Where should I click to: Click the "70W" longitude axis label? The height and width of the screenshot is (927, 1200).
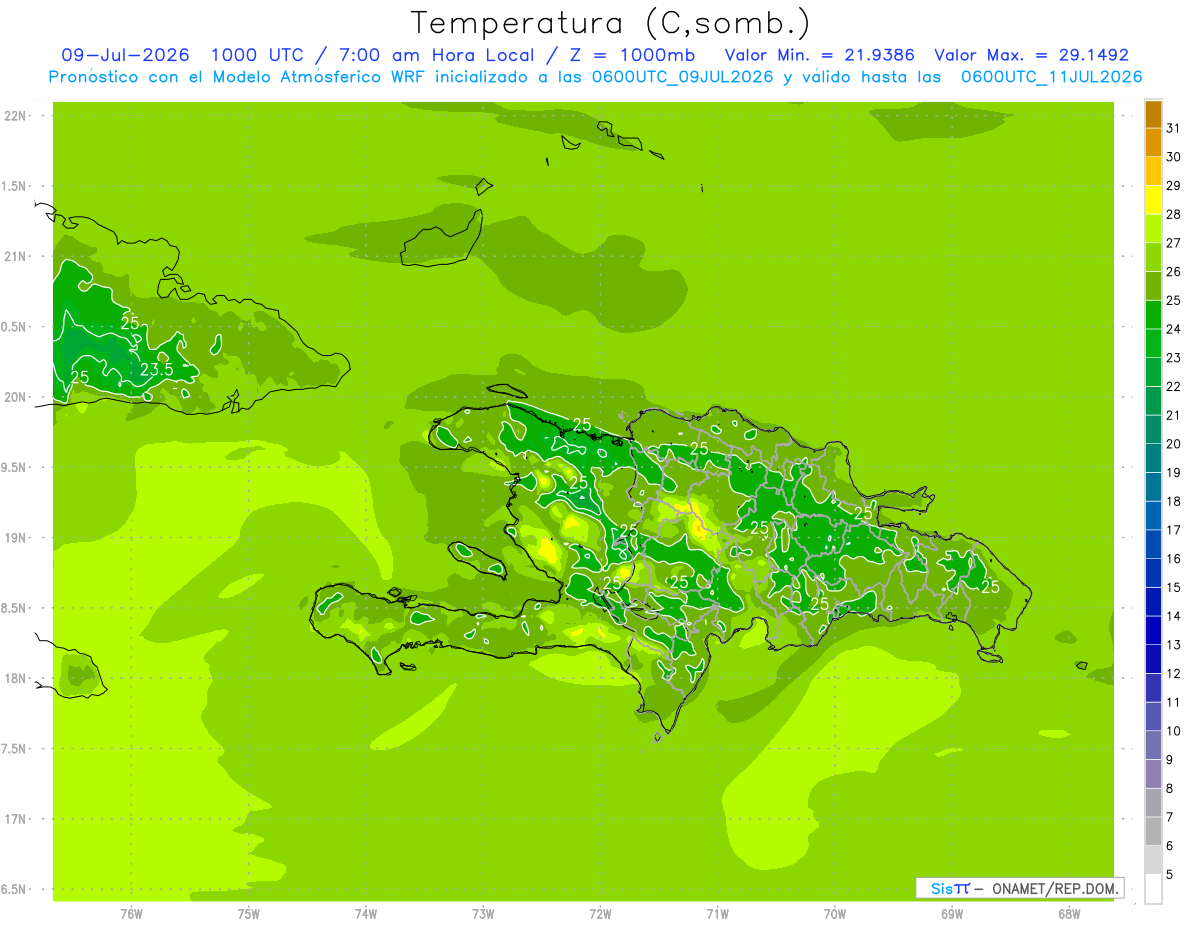point(835,914)
